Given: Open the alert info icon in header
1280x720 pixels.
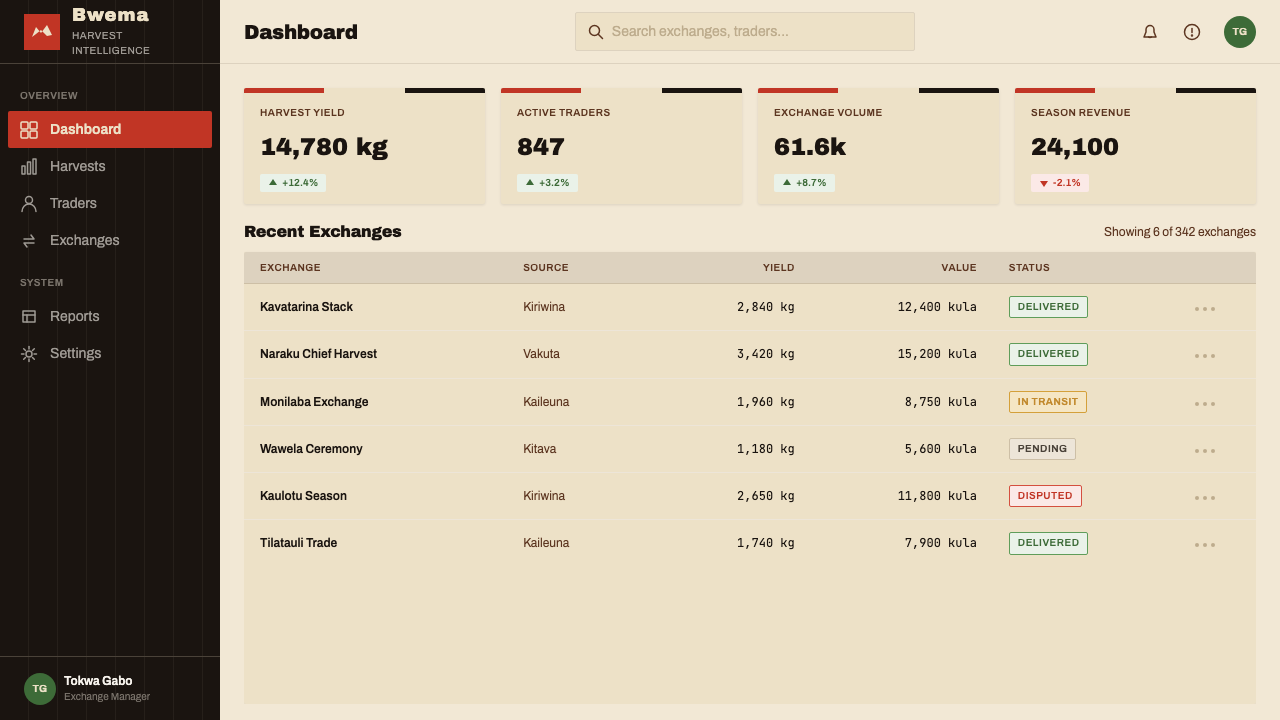Looking at the screenshot, I should pyautogui.click(x=1192, y=32).
